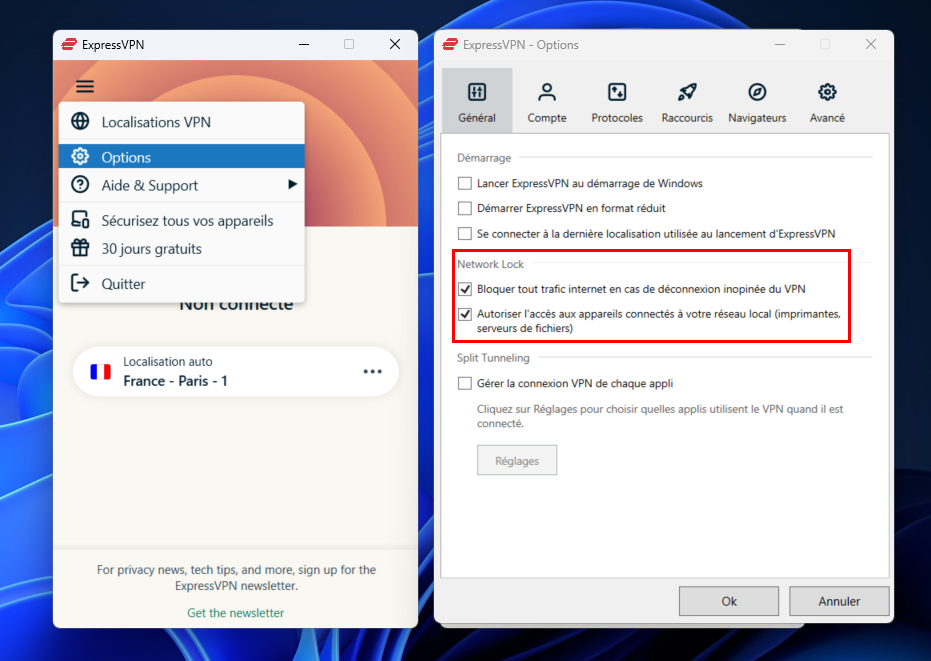Click the Cliquez sur Réglages help text
Screen dimensions: 931x661
(660, 416)
